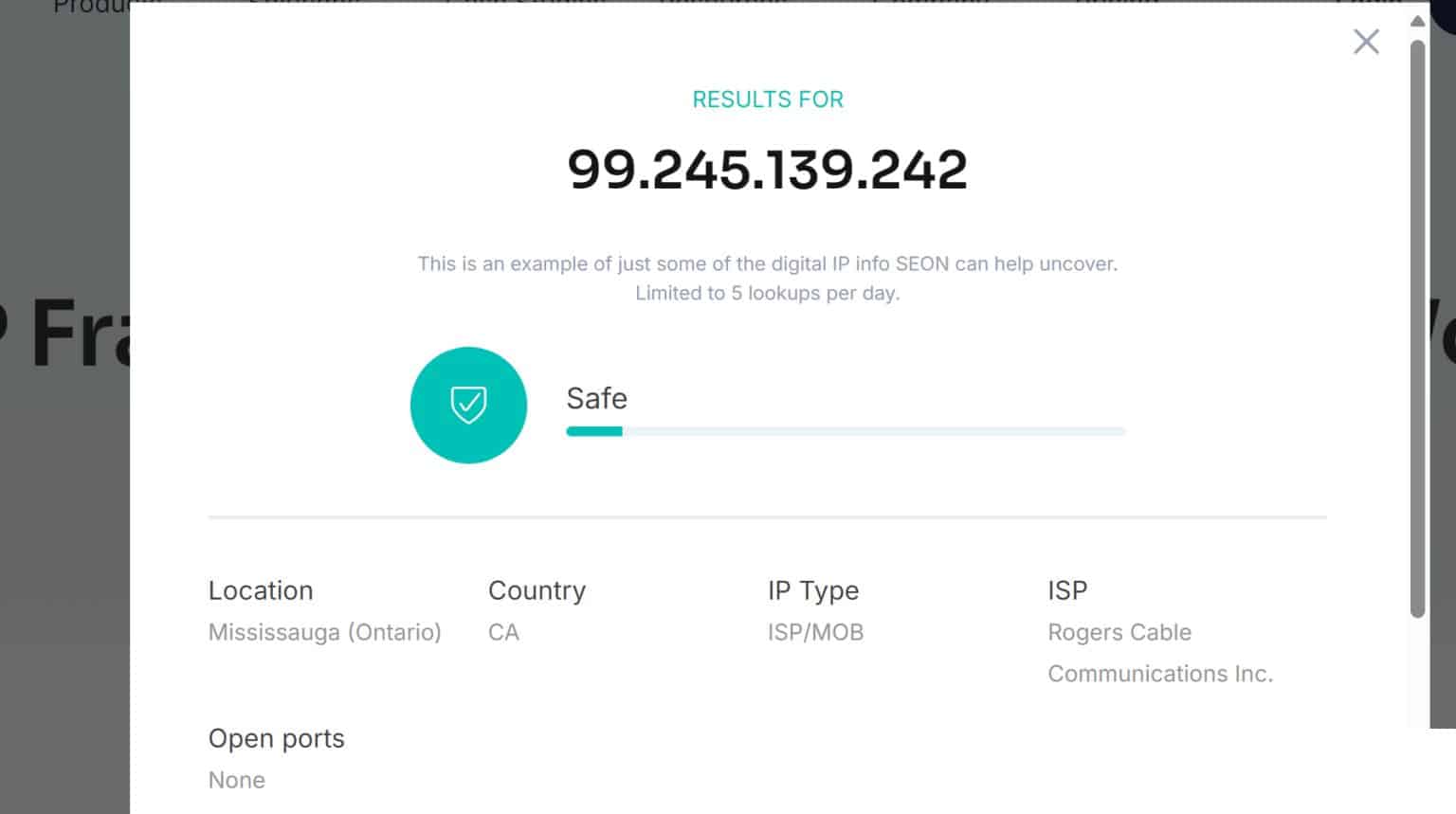Click the Country section label
1456x814 pixels.
[x=537, y=590]
